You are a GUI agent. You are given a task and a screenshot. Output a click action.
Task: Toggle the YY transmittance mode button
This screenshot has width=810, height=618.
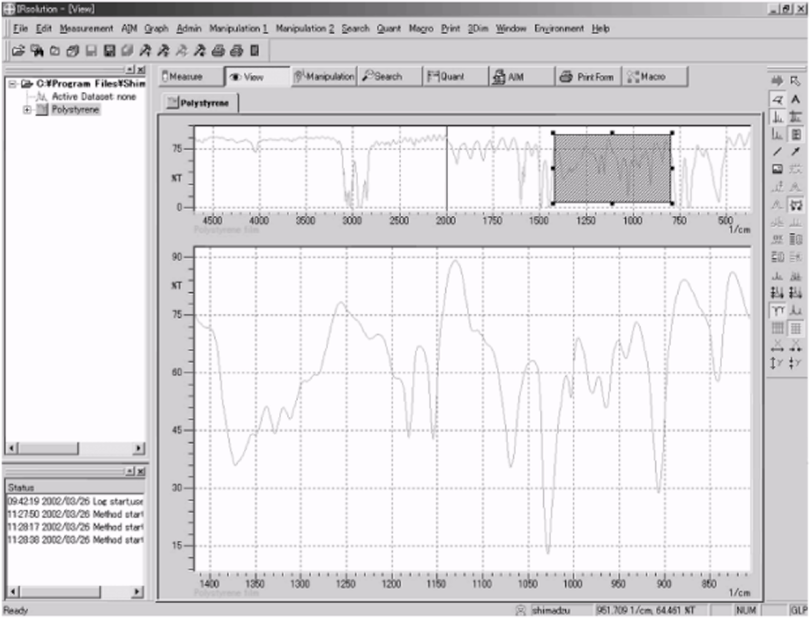[777, 310]
